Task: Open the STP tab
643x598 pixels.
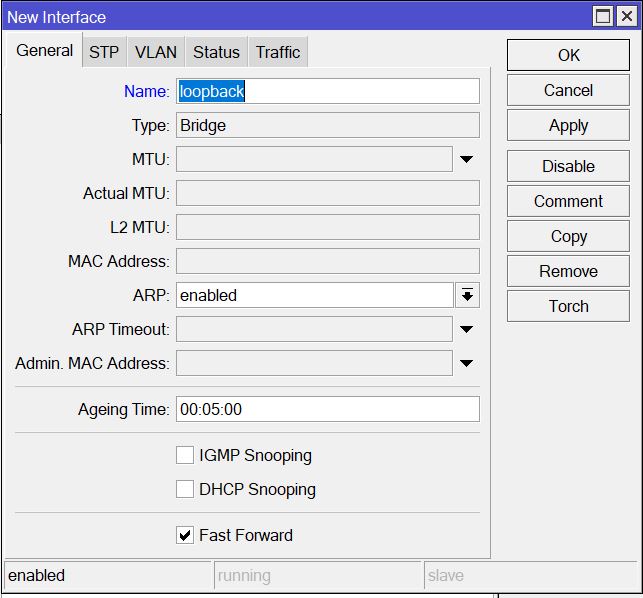Action: 104,52
